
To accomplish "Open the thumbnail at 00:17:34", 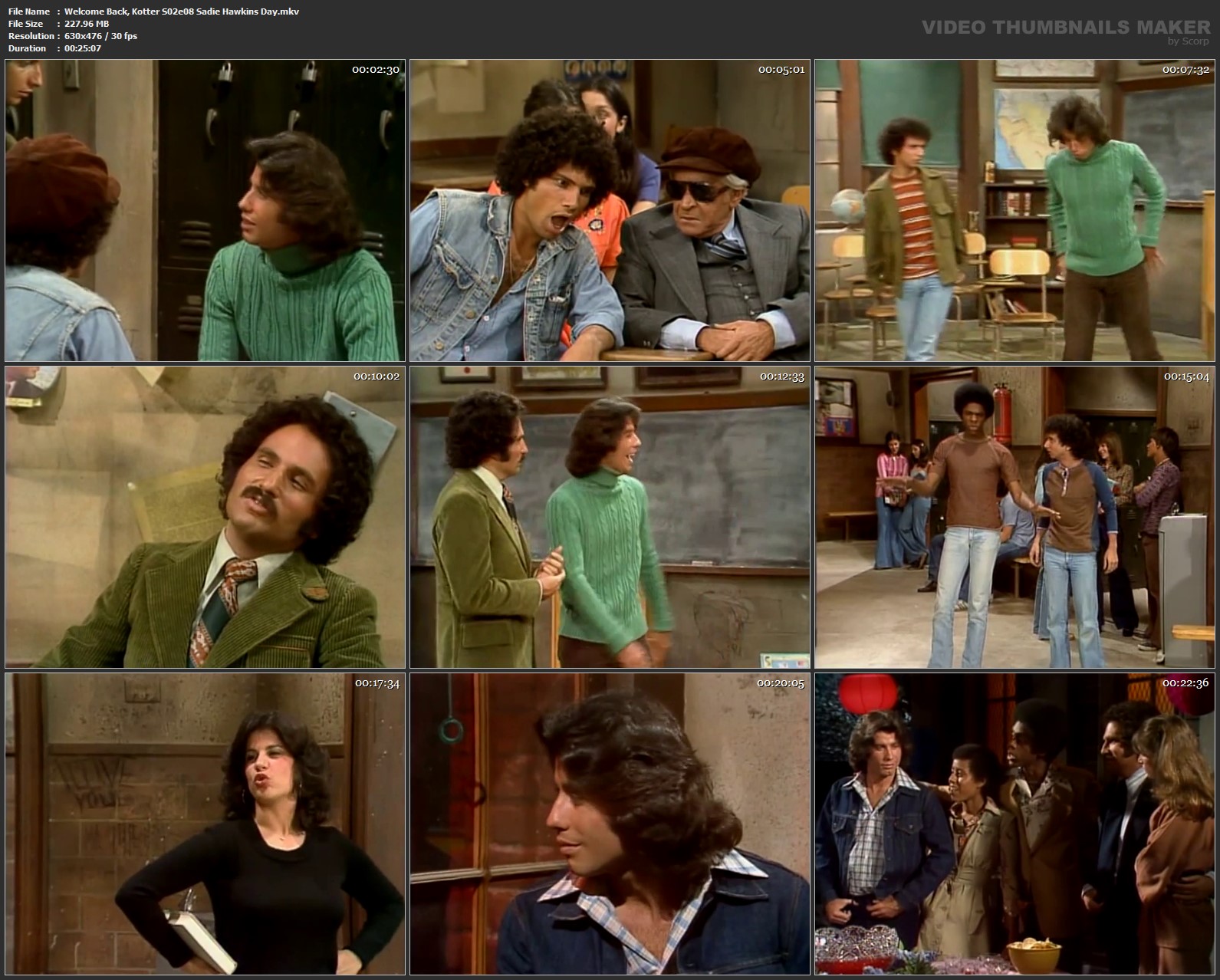I will tap(206, 824).
